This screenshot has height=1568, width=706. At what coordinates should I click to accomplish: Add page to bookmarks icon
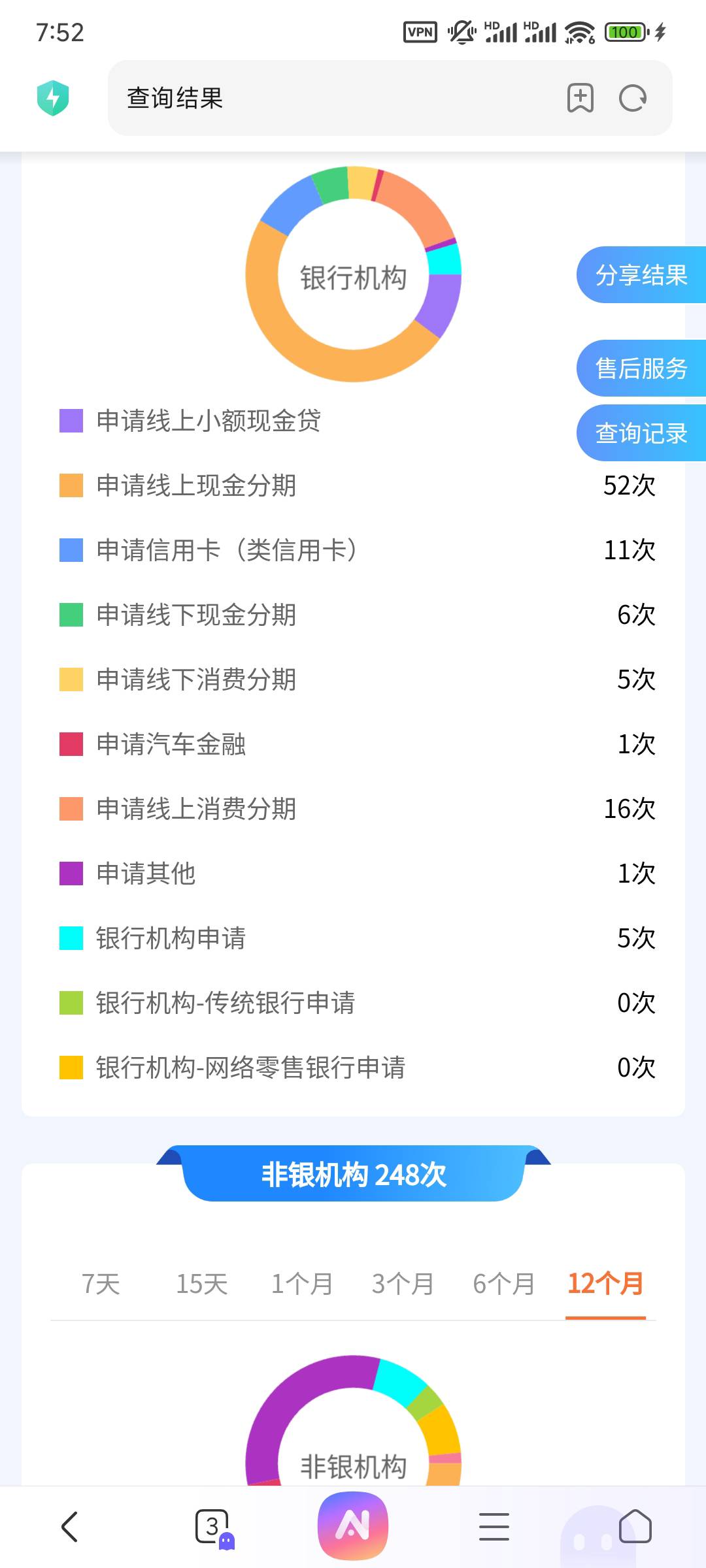(x=580, y=99)
